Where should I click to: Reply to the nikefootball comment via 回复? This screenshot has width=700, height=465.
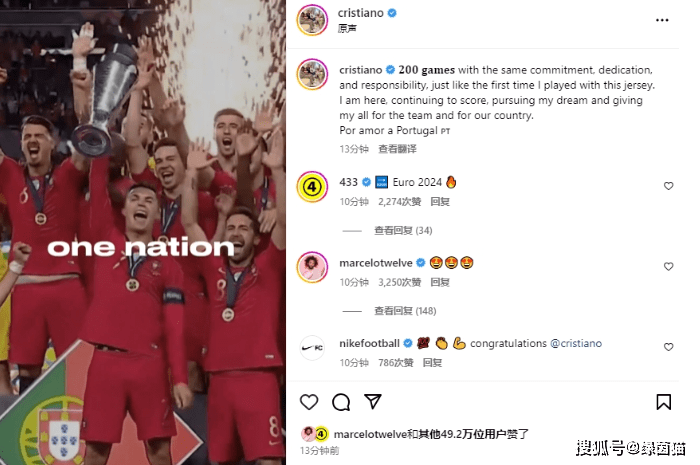(x=432, y=363)
